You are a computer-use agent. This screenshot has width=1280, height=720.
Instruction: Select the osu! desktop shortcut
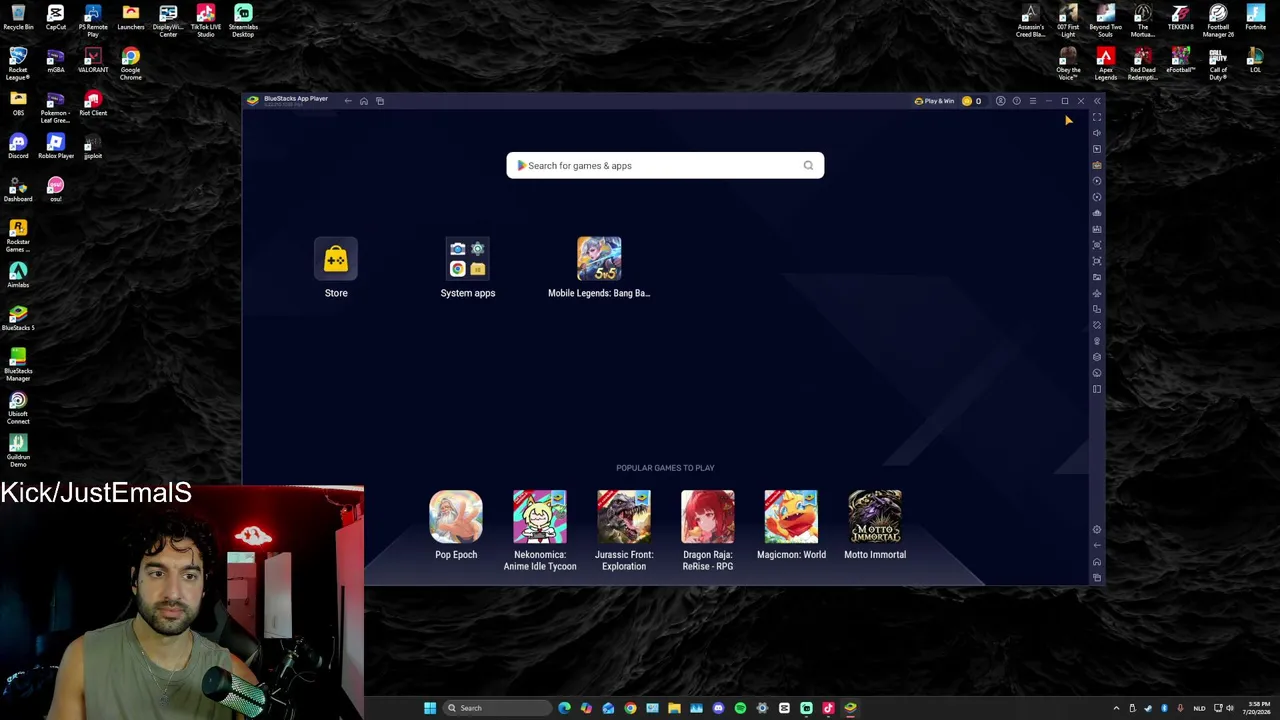(x=55, y=190)
